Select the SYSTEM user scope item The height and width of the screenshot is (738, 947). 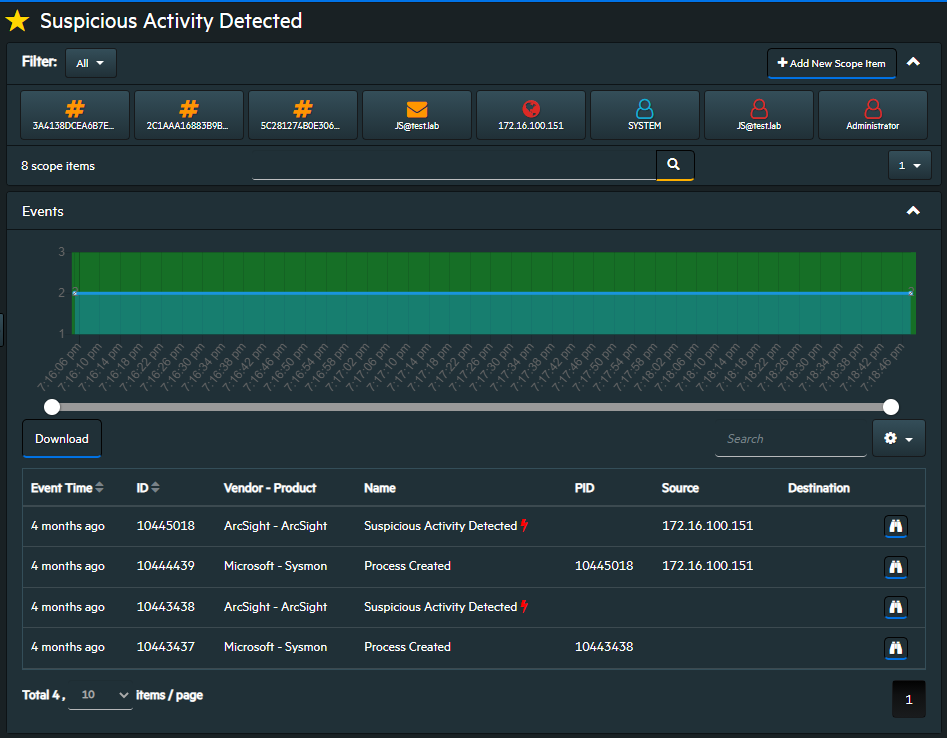point(645,115)
